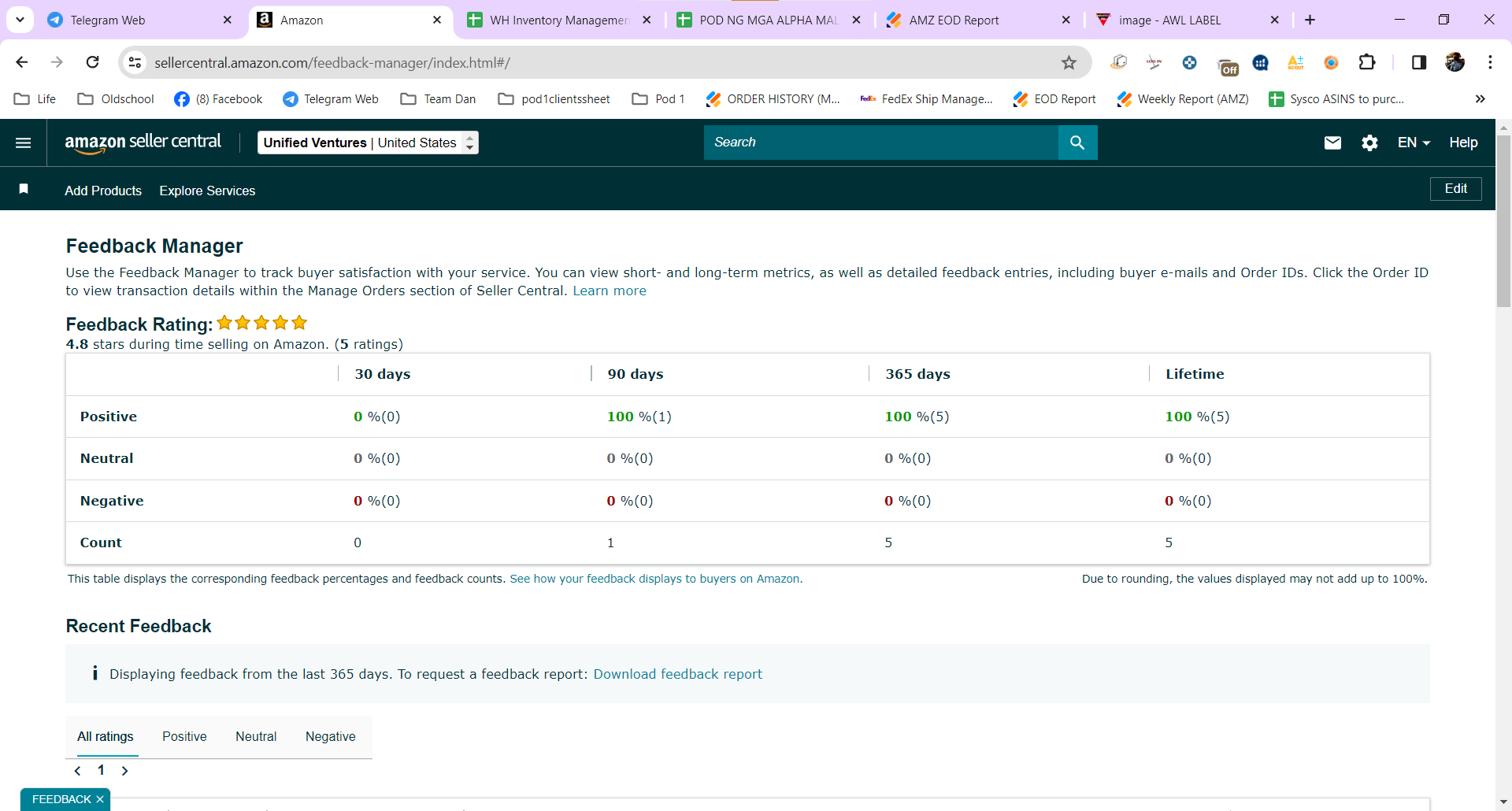Open the EOD Report bookmark
This screenshot has width=1512, height=811.
pyautogui.click(x=1054, y=98)
